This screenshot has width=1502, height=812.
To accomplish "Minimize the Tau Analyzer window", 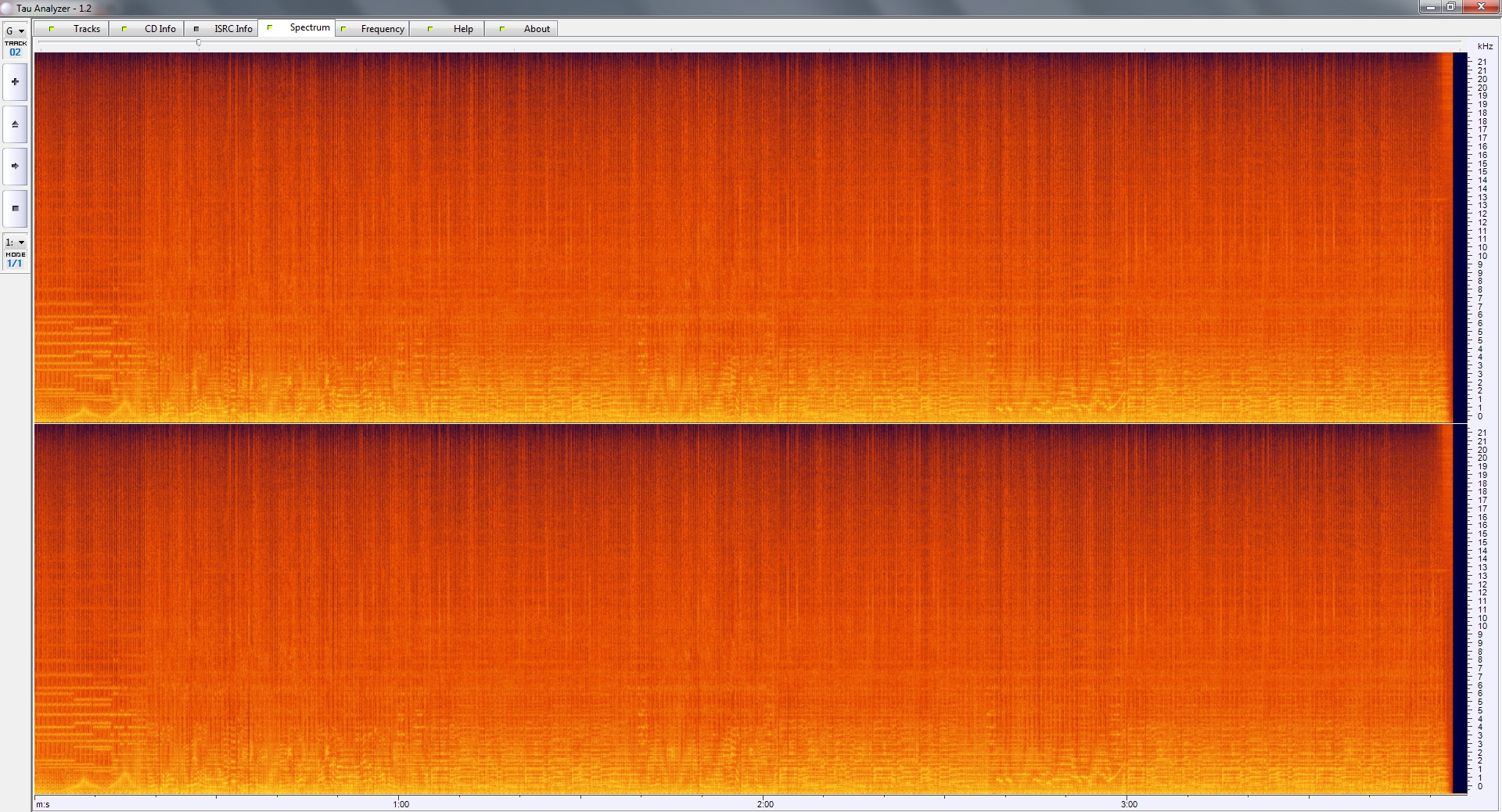I will click(x=1431, y=7).
